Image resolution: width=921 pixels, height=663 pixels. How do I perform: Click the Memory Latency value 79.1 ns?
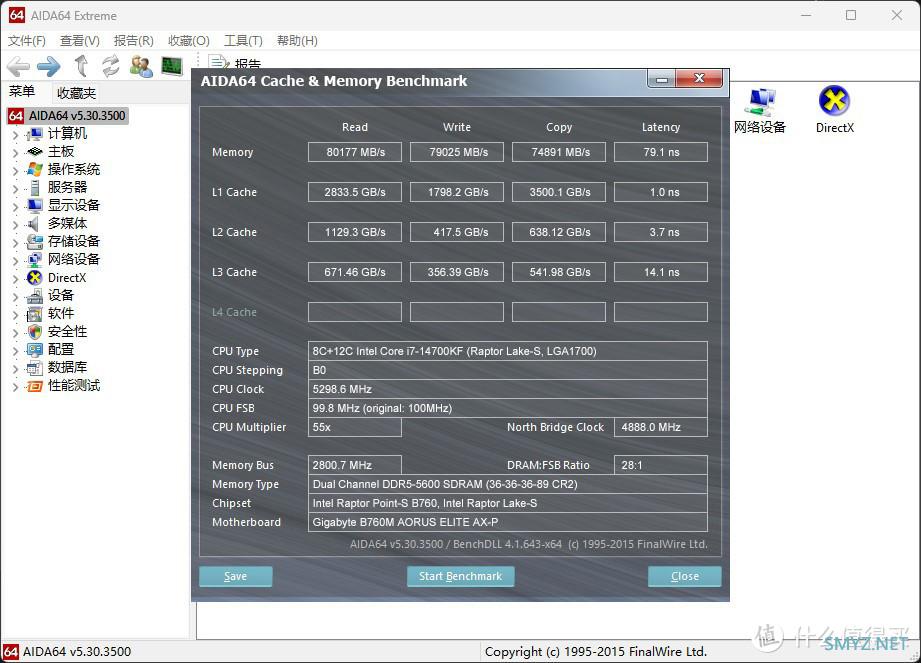coord(661,152)
